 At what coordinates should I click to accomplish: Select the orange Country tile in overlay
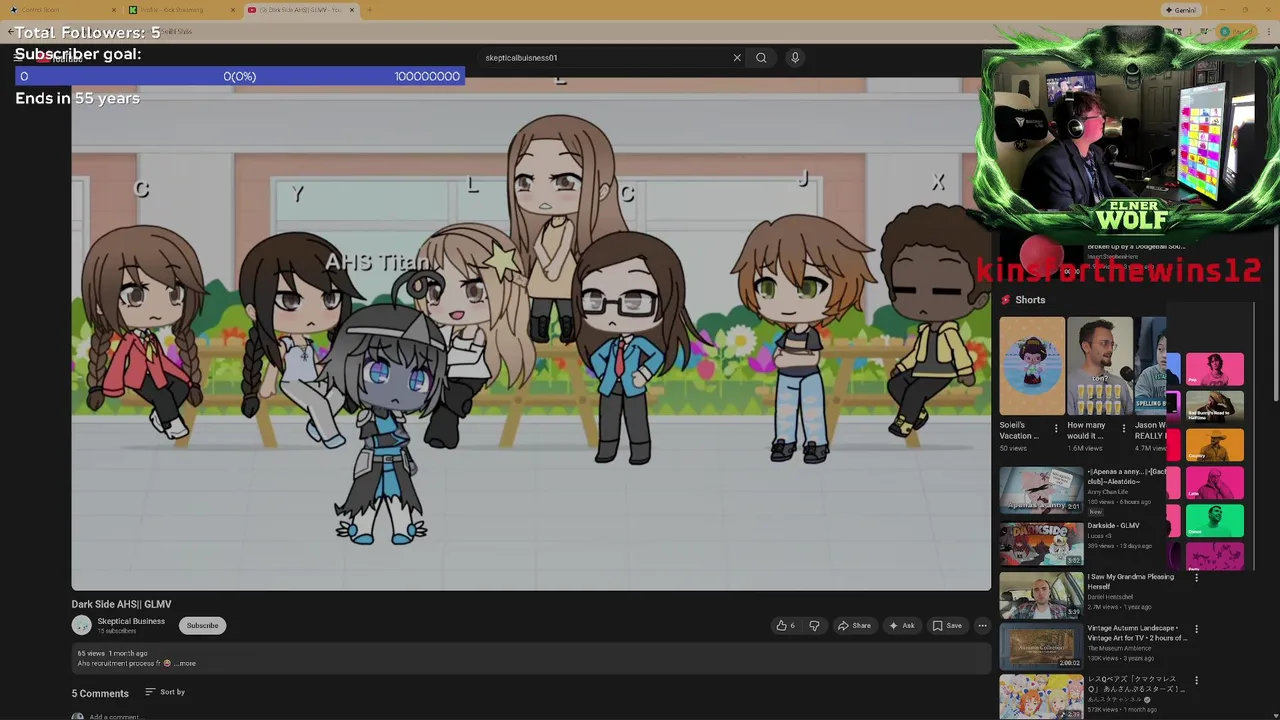click(x=1215, y=446)
